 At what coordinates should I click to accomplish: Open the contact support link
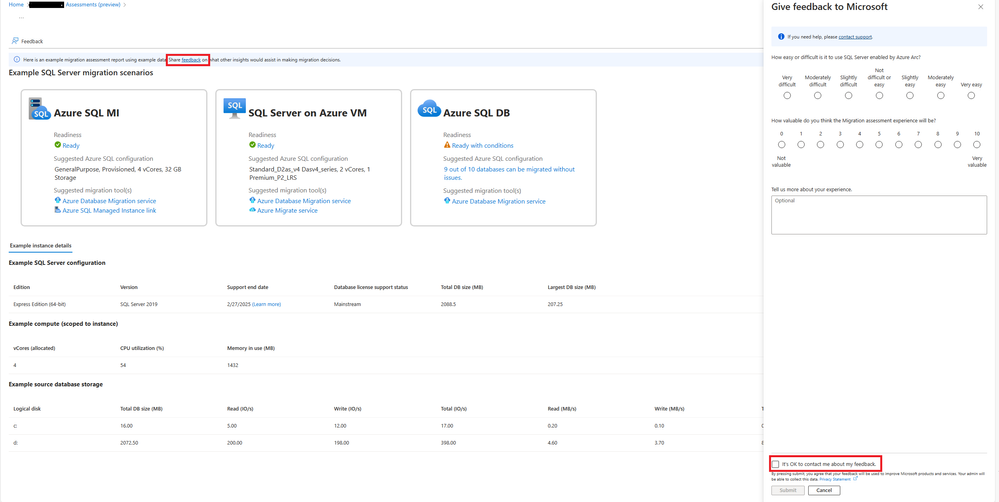[x=855, y=37]
